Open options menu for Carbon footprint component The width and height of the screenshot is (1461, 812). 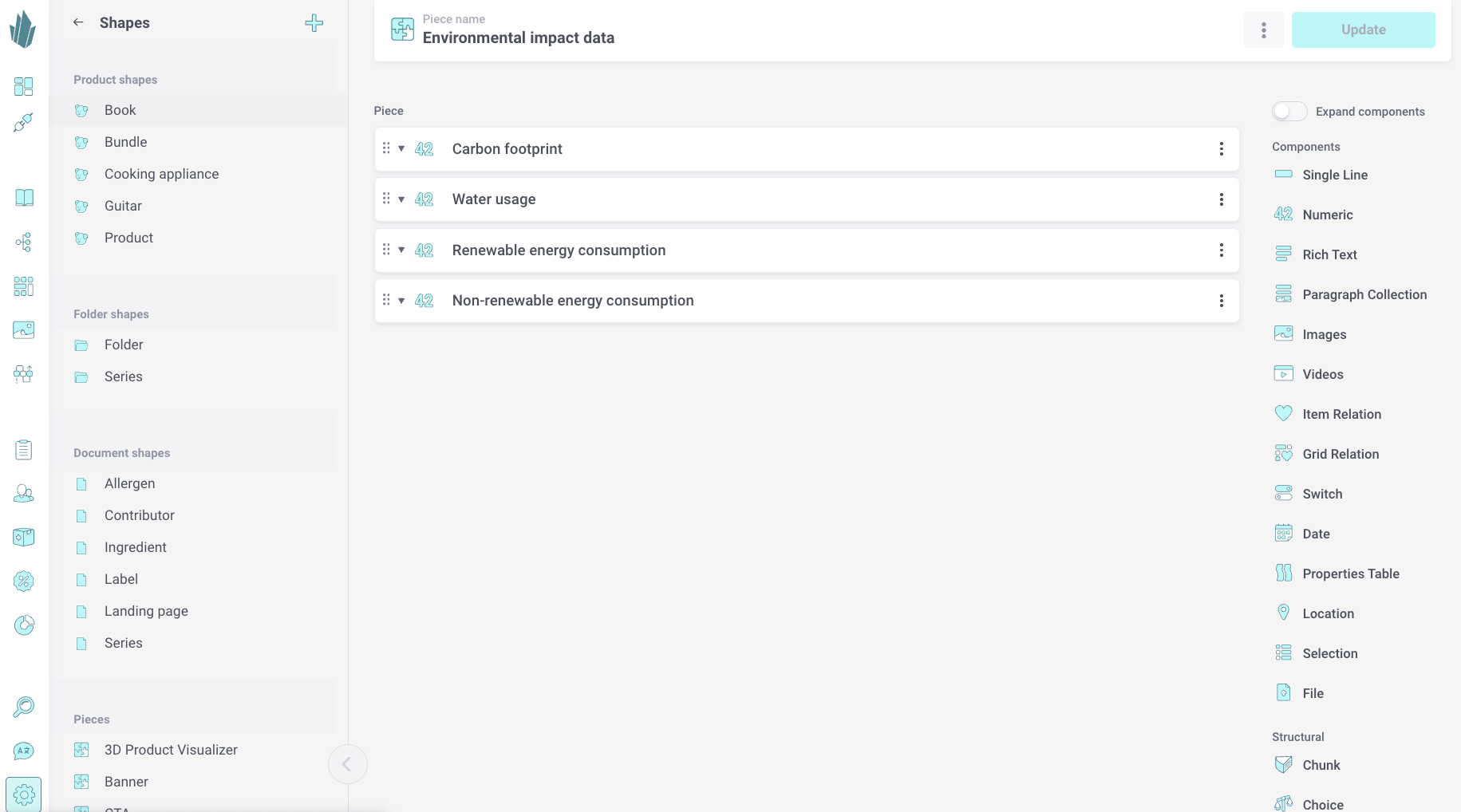coord(1221,149)
